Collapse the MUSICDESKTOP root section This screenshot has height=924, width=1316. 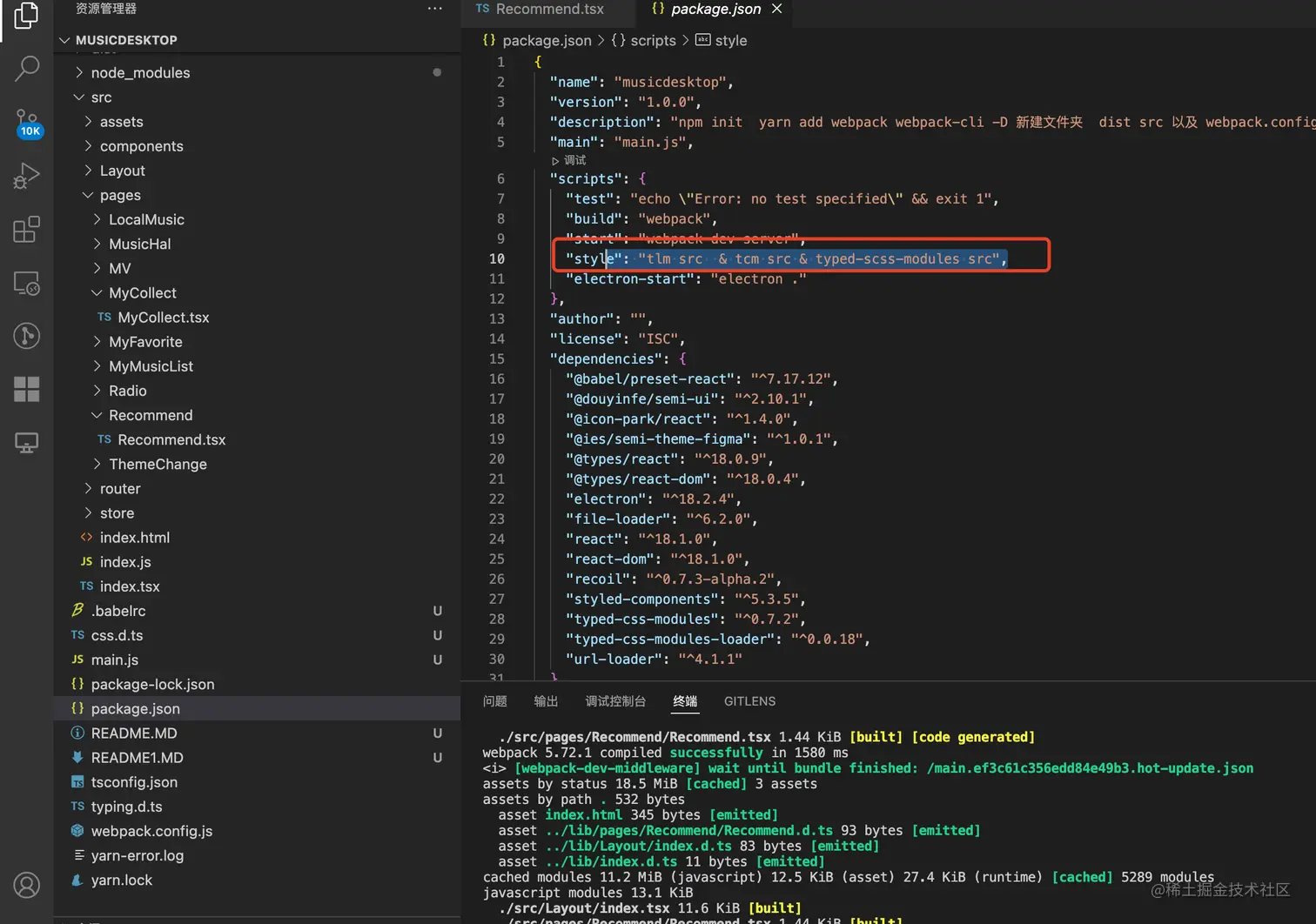257,40
